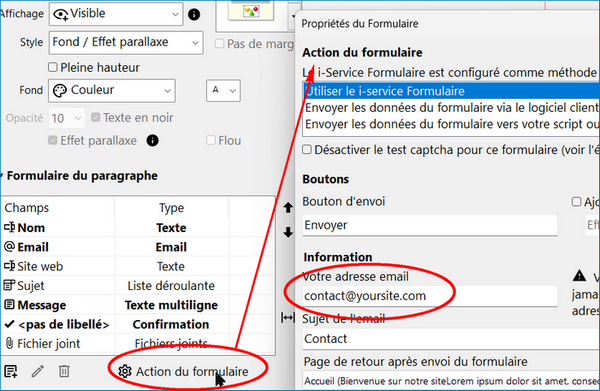The height and width of the screenshot is (391, 600).
Task: Add a new form field icon
Action: [x=11, y=371]
